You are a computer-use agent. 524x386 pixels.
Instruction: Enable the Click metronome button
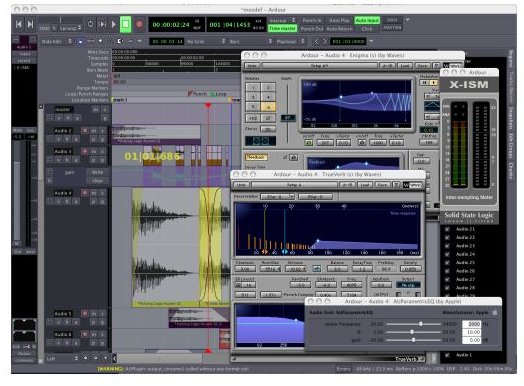(x=367, y=29)
